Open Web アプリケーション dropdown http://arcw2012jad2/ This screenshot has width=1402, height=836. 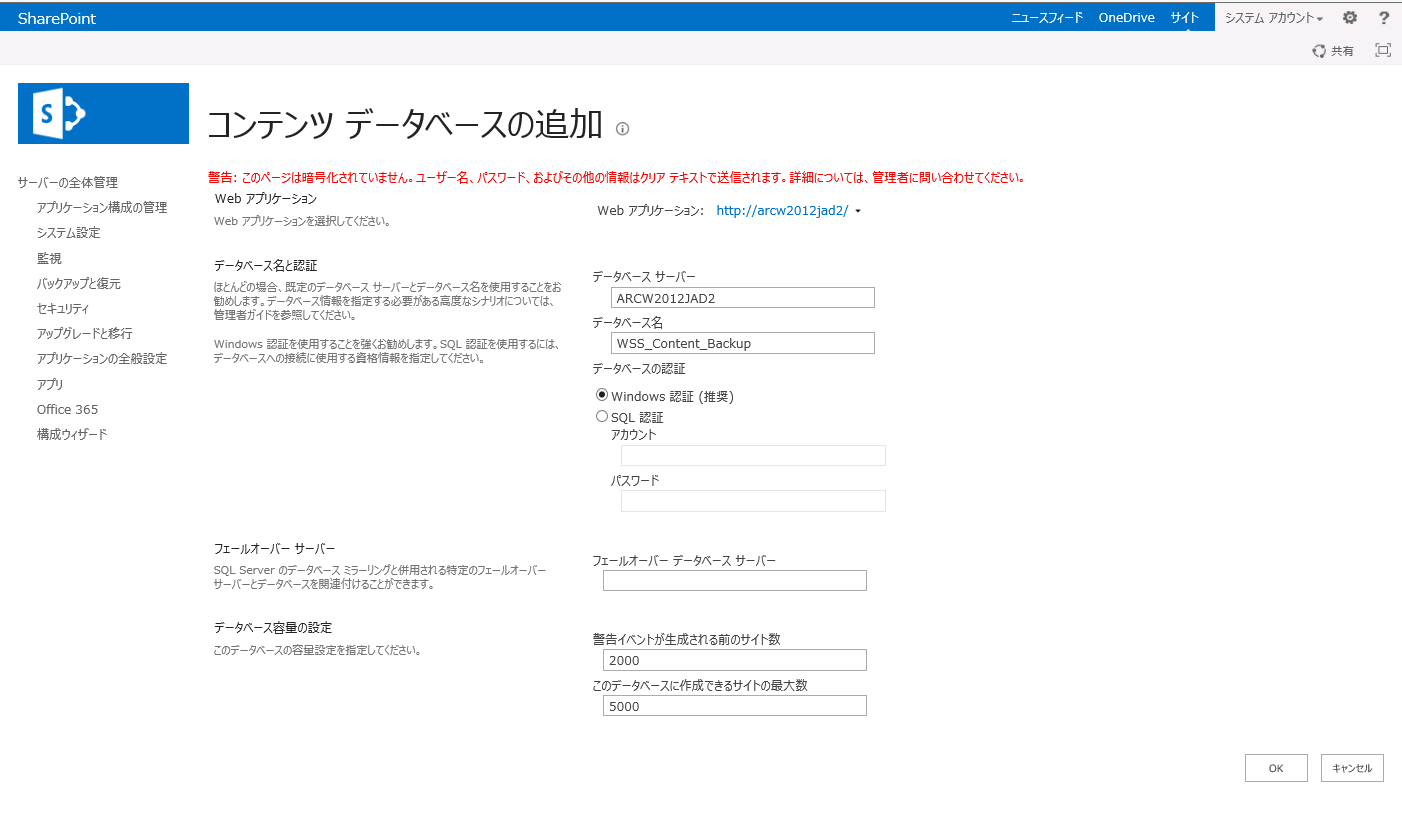click(x=789, y=211)
